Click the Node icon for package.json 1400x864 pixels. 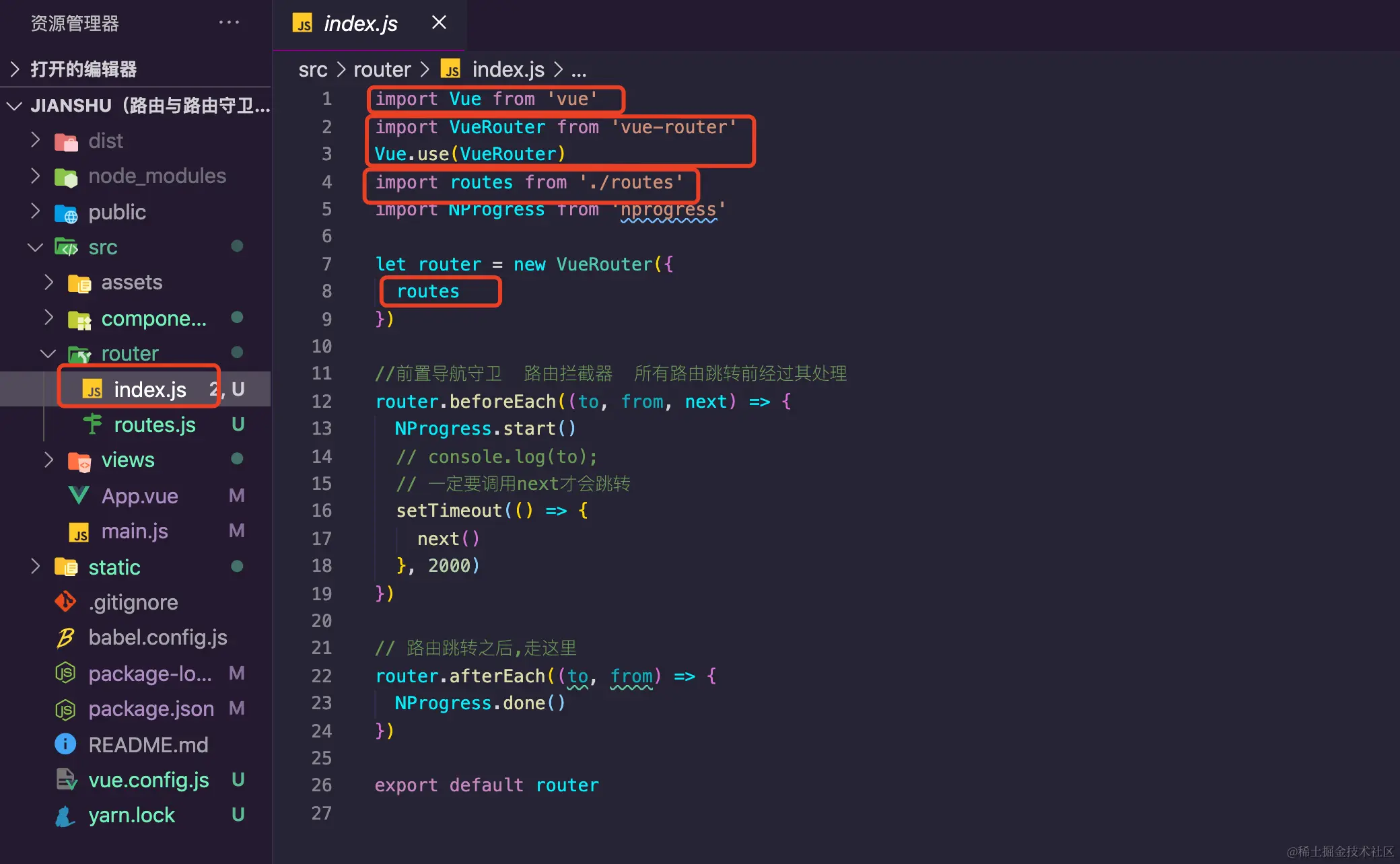(65, 709)
